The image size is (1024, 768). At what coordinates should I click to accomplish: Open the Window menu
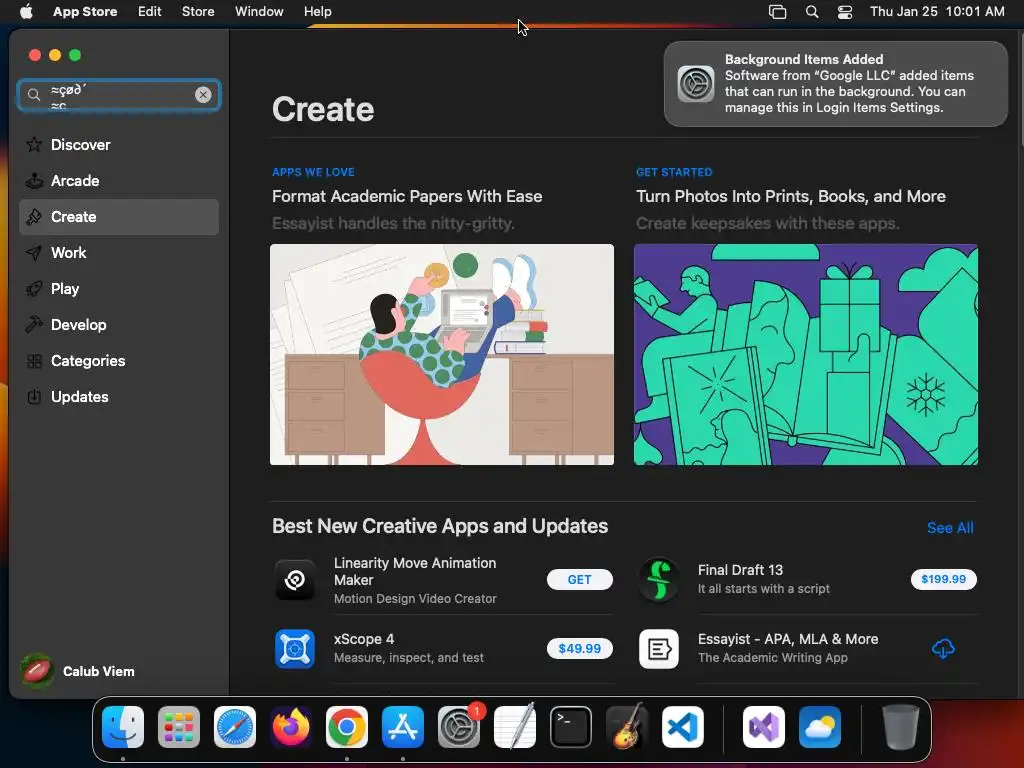tap(259, 12)
